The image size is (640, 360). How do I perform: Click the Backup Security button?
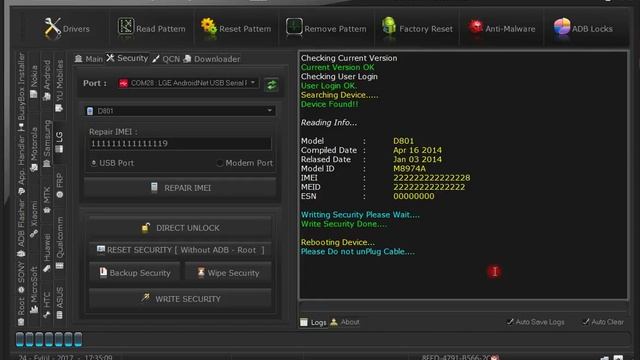(x=135, y=273)
